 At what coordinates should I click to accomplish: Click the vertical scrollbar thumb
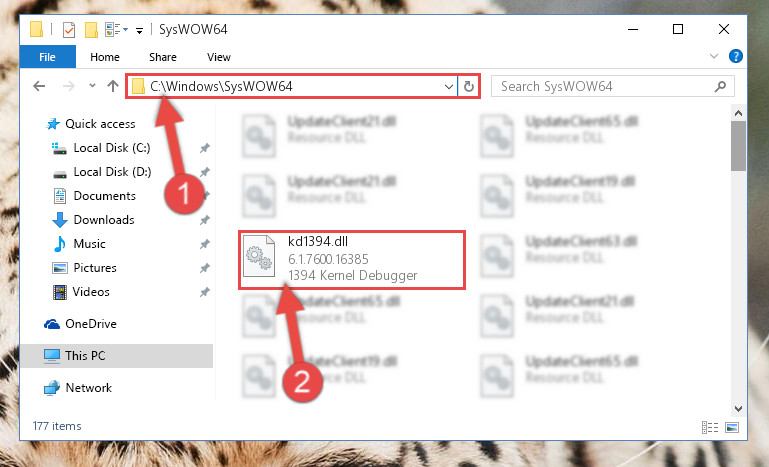coord(738,146)
